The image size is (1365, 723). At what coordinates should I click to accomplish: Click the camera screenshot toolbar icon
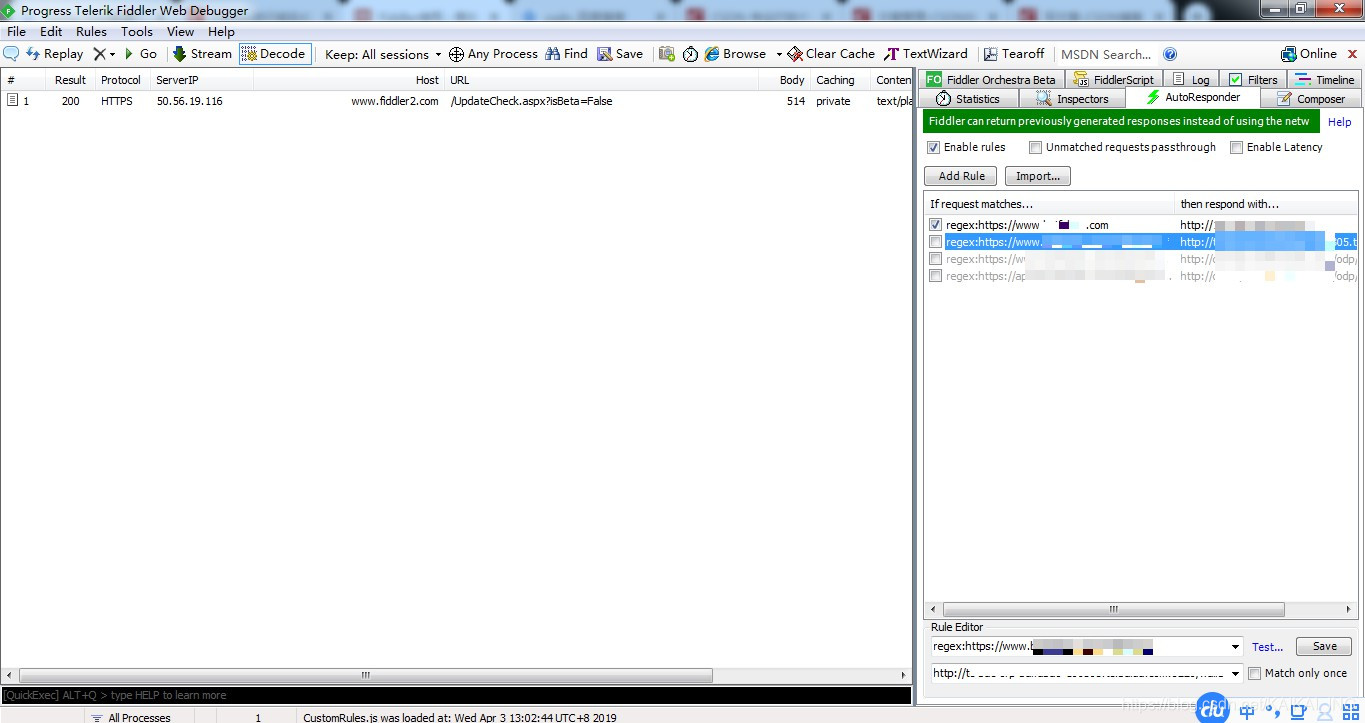[667, 54]
